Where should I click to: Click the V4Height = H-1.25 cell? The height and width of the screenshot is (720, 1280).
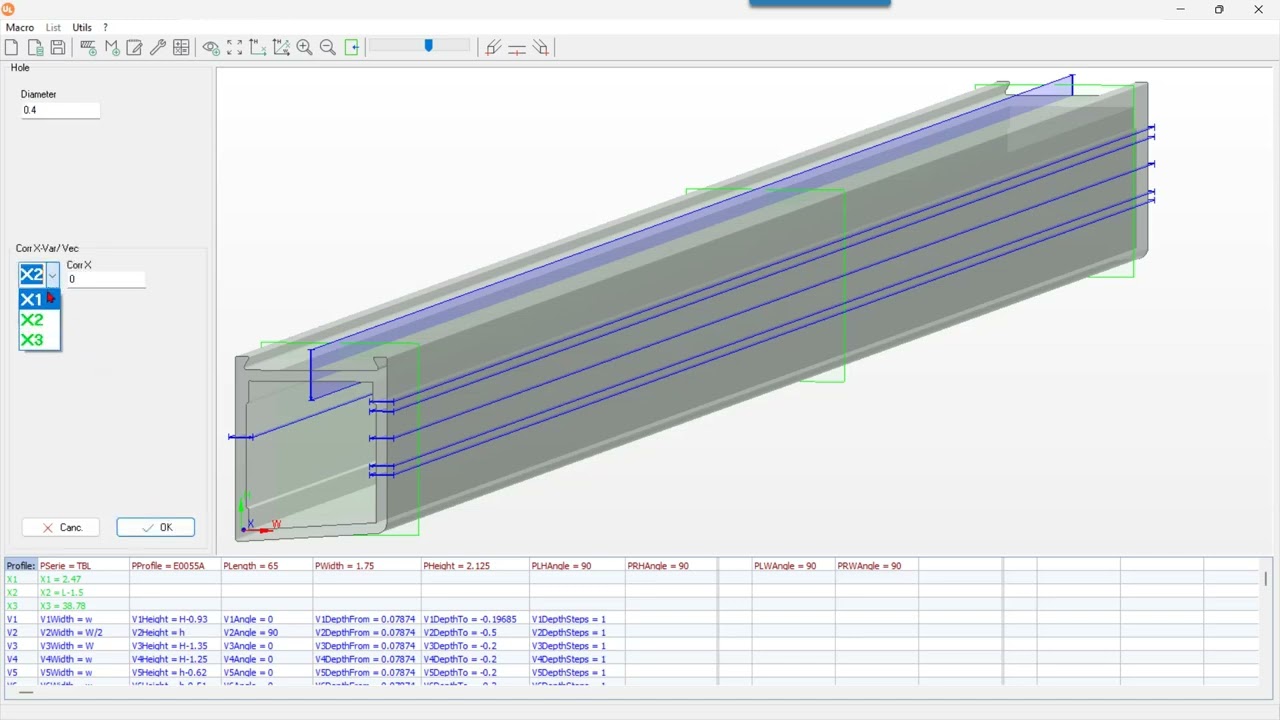coord(175,659)
